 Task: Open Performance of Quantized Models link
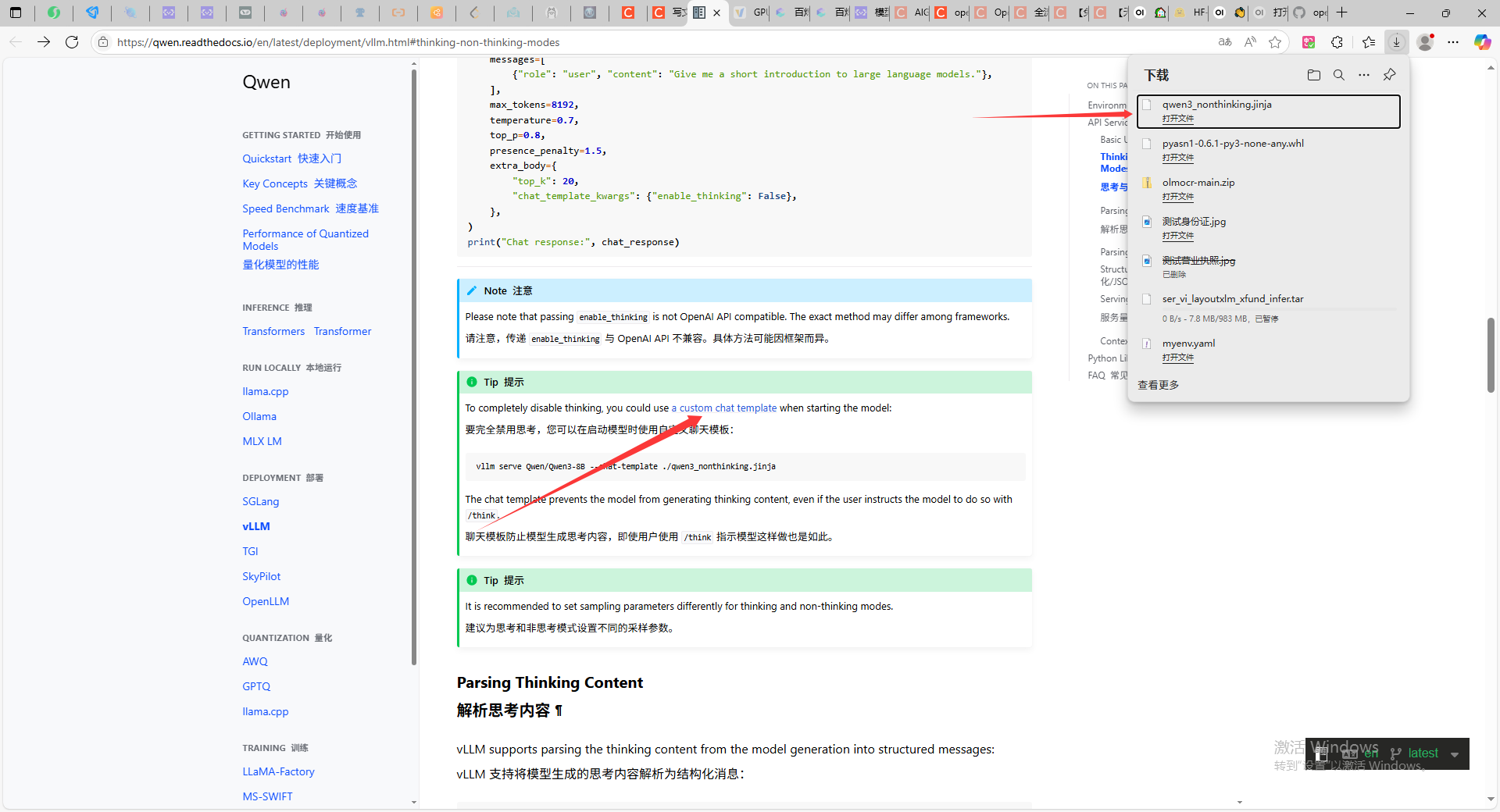click(305, 240)
